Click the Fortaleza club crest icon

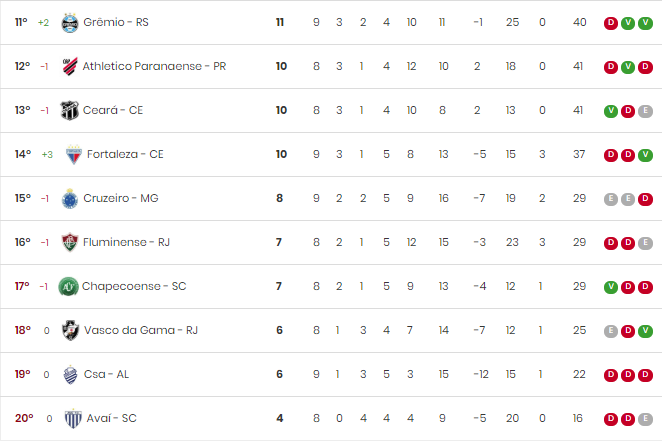coord(73,155)
